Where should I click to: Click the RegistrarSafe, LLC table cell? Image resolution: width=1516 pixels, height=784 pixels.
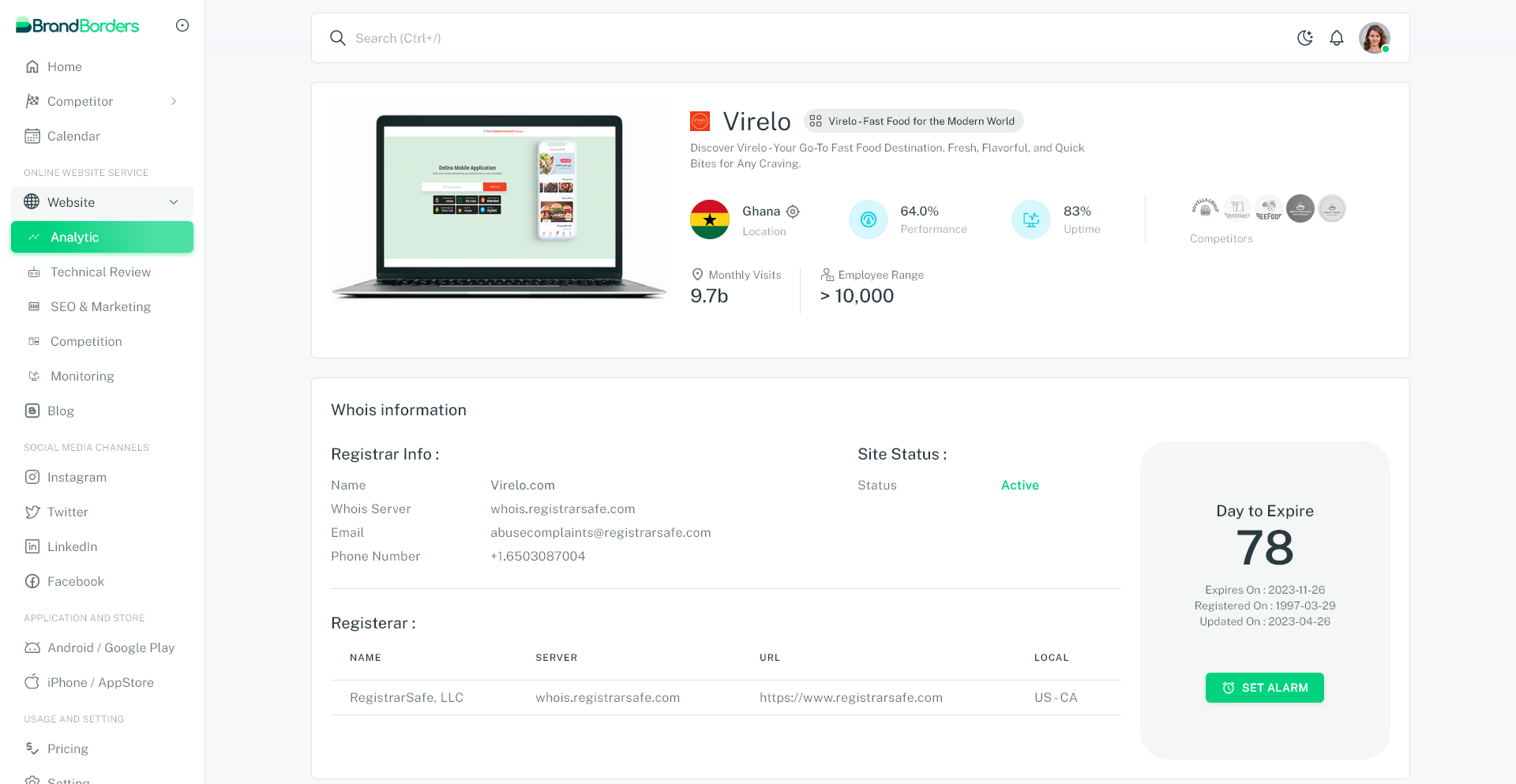click(x=407, y=697)
